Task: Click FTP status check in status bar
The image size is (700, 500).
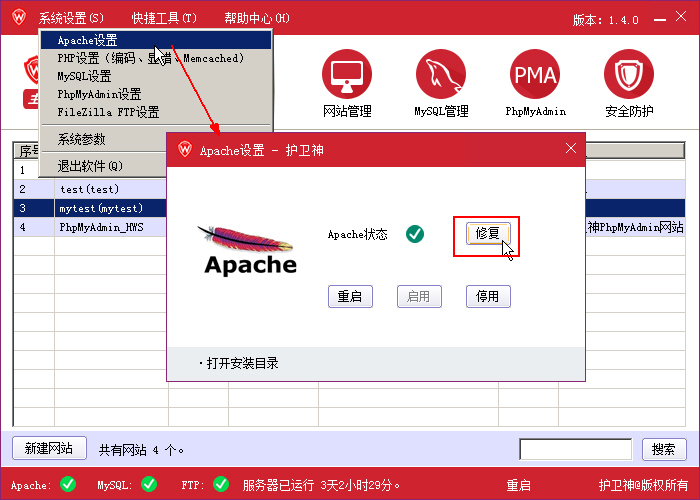Action: point(221,484)
